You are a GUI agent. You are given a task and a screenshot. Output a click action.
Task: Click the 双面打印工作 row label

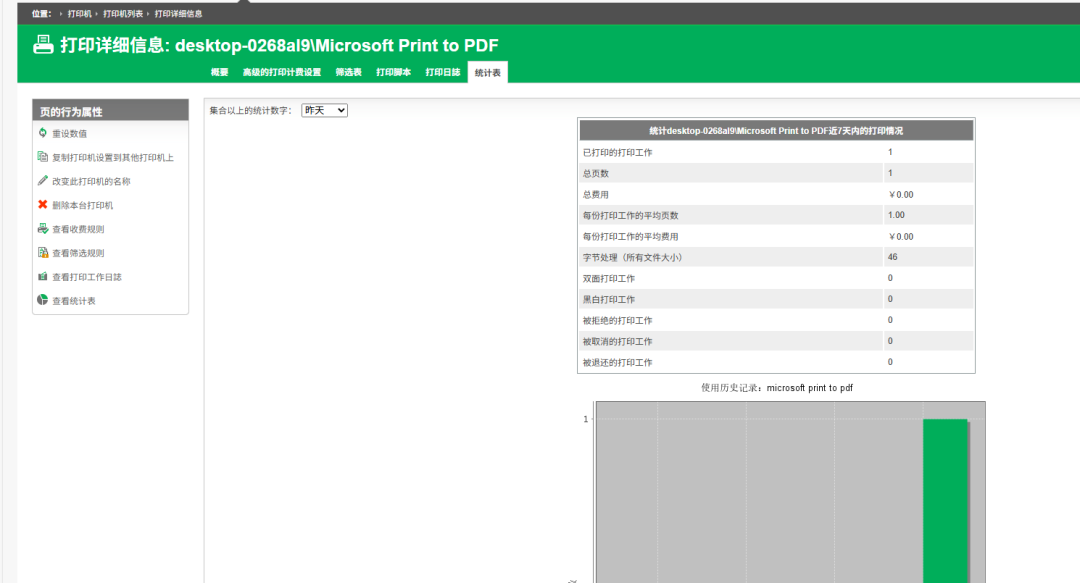click(609, 278)
